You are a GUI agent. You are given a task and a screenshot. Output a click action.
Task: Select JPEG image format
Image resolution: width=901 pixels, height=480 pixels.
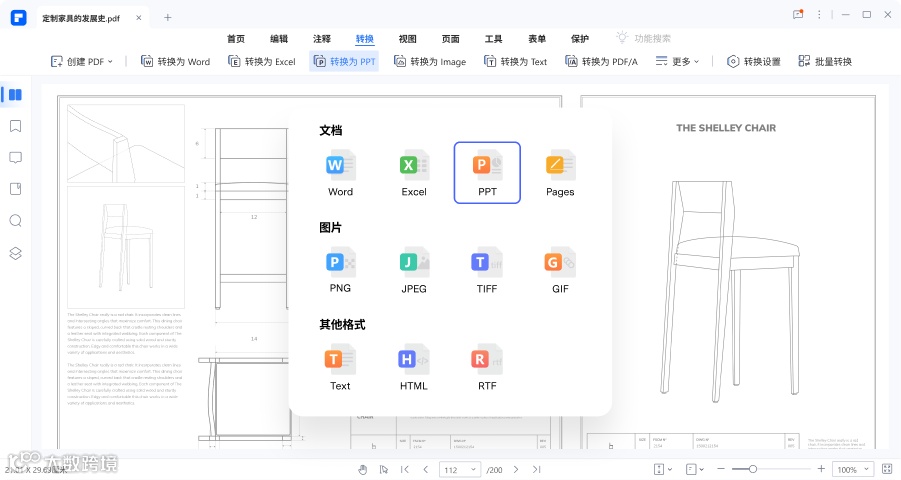tap(414, 270)
